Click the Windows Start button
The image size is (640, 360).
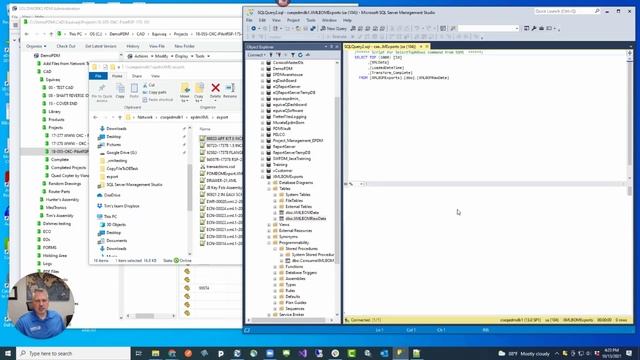8,353
